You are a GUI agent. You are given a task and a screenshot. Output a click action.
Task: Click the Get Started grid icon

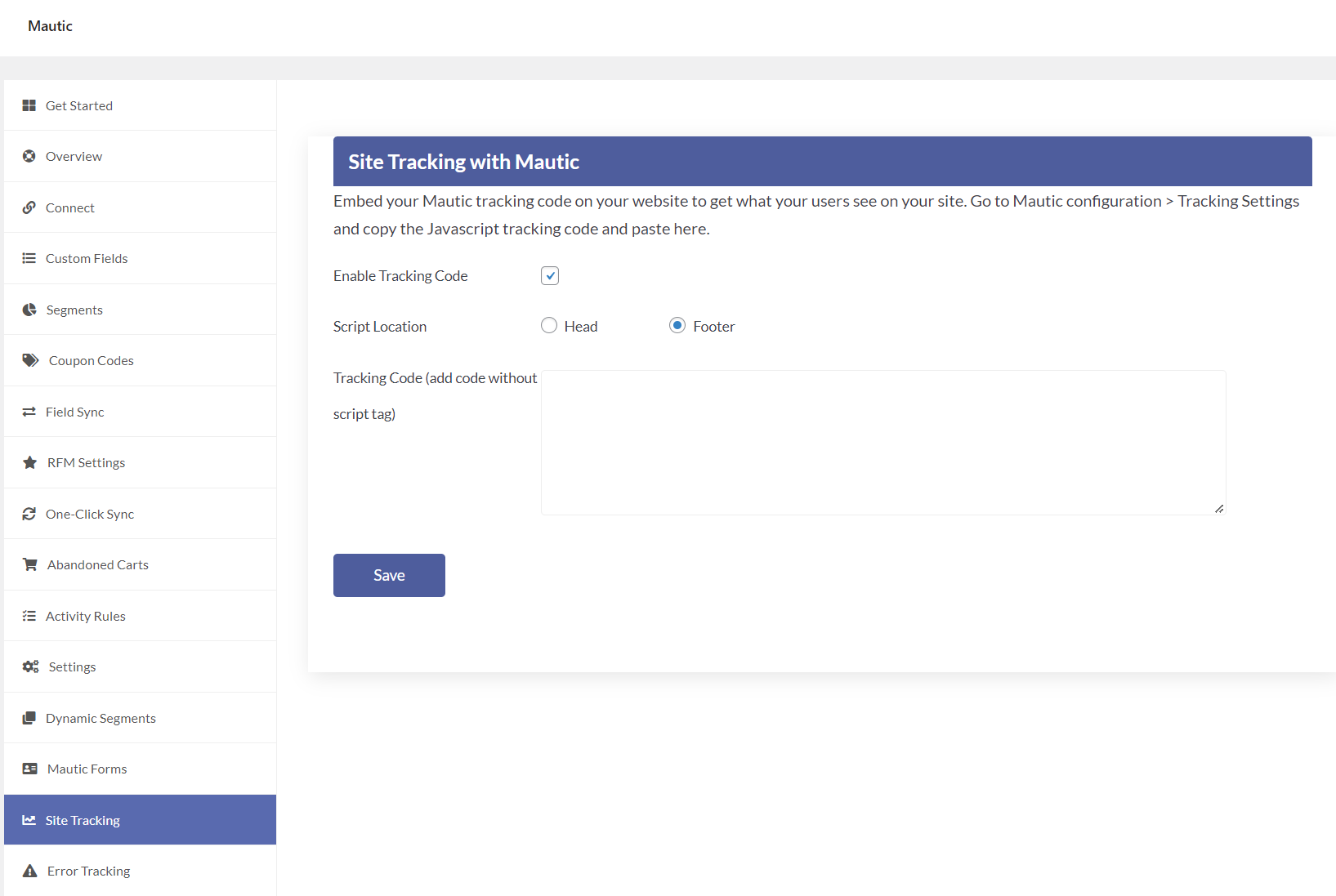[29, 105]
